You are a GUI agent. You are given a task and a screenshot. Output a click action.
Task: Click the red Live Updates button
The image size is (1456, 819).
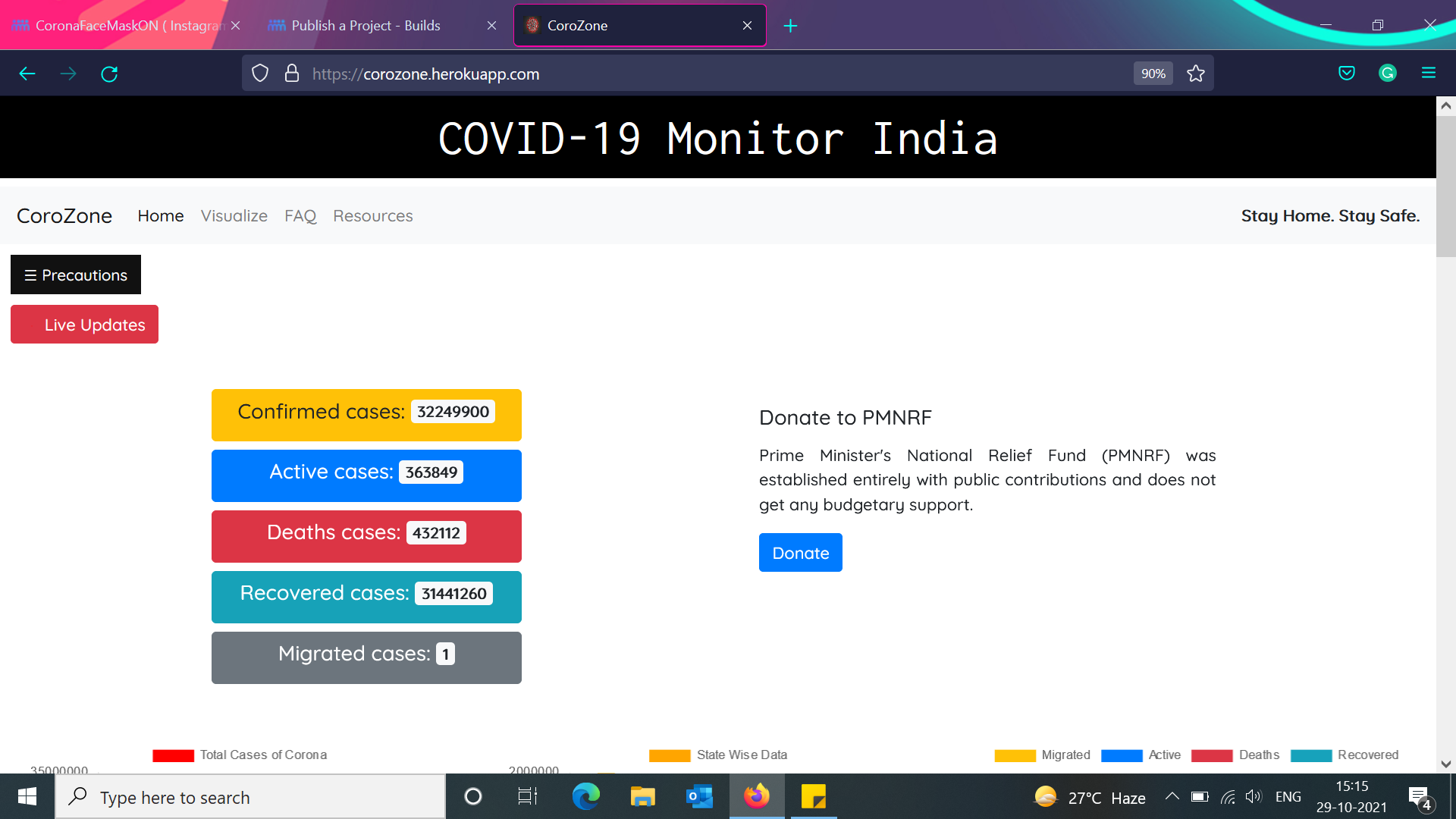coord(84,325)
